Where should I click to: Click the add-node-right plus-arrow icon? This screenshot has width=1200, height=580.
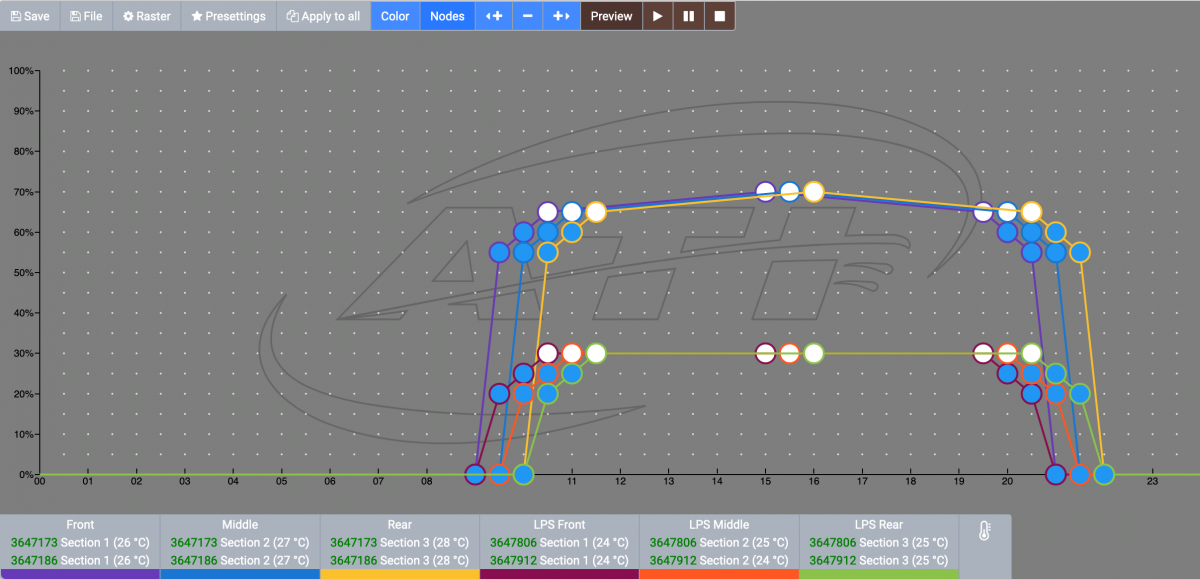click(x=562, y=16)
